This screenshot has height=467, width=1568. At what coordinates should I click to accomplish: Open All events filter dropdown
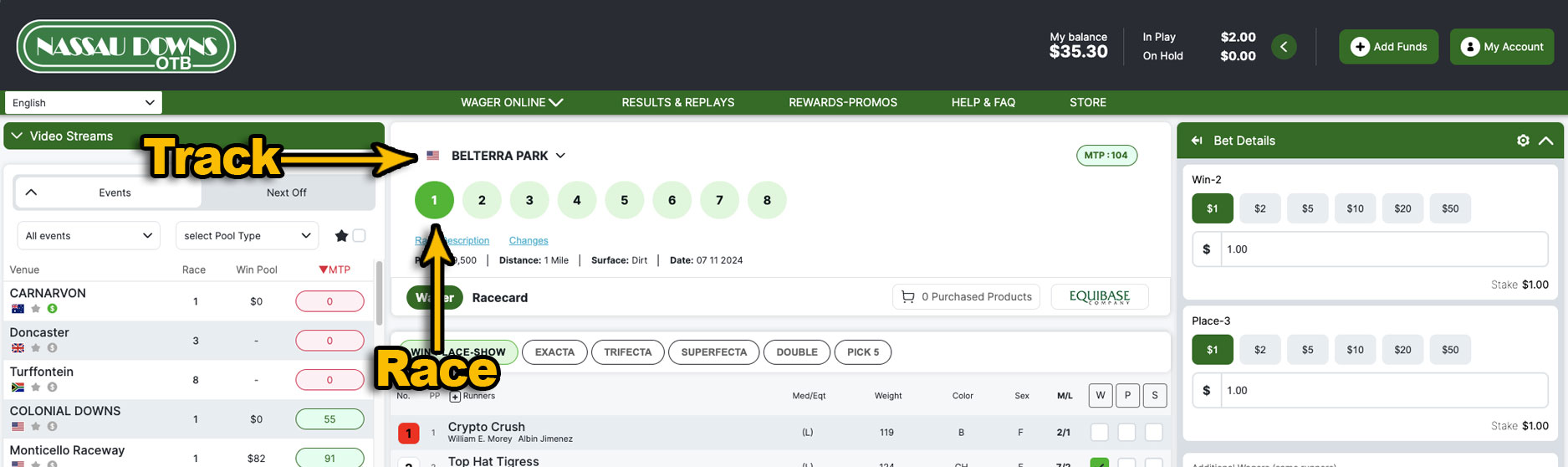[89, 236]
